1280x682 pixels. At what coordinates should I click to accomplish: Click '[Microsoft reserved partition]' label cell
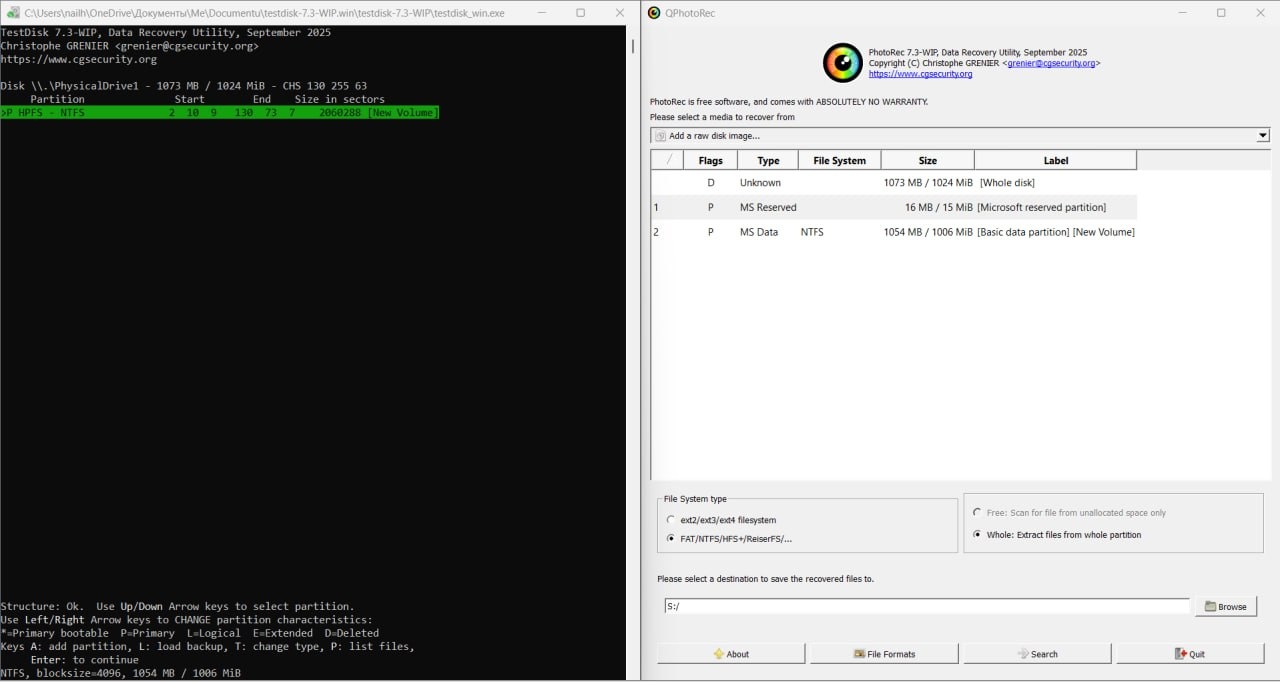click(1041, 207)
